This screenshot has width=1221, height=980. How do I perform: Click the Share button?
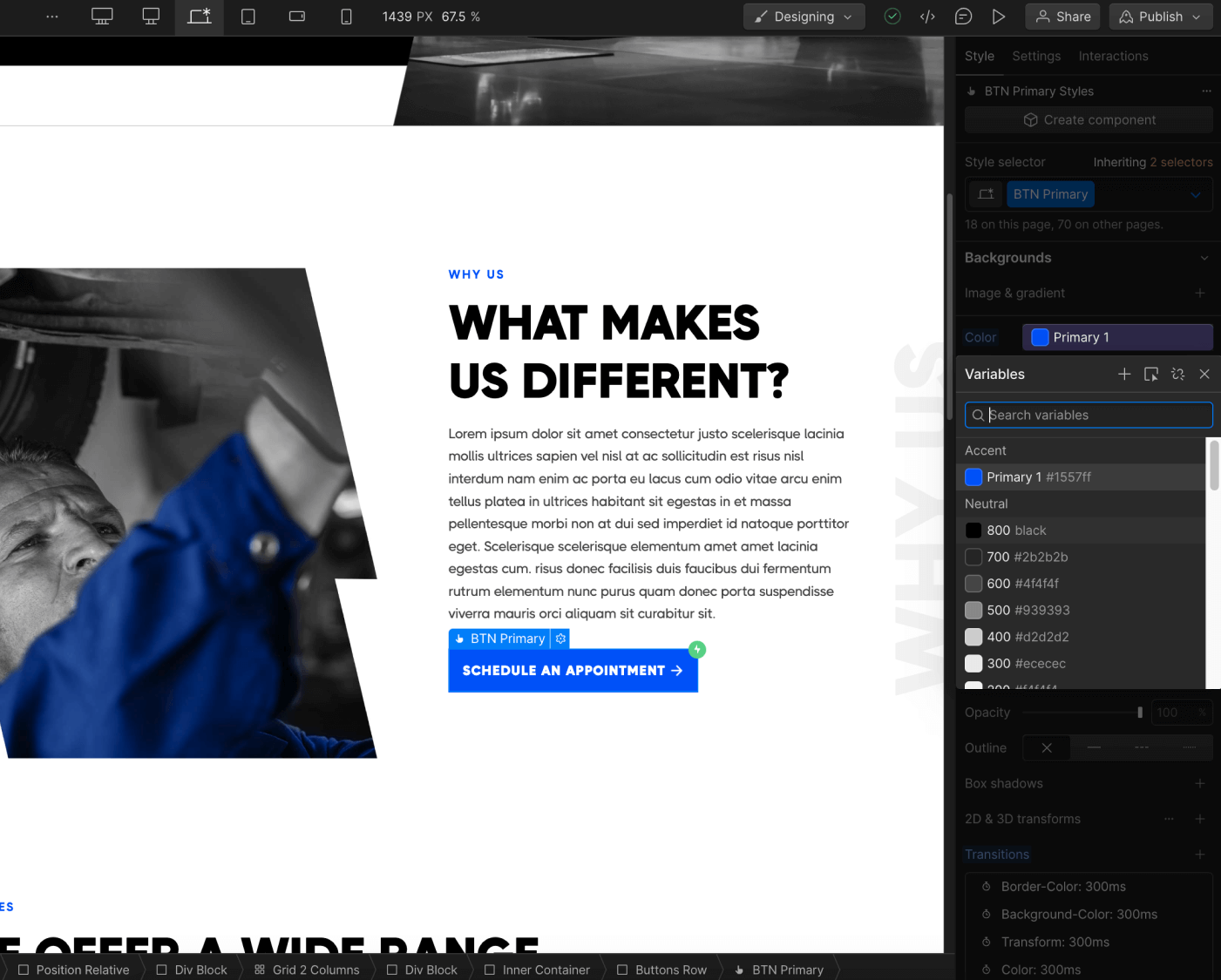tap(1062, 16)
